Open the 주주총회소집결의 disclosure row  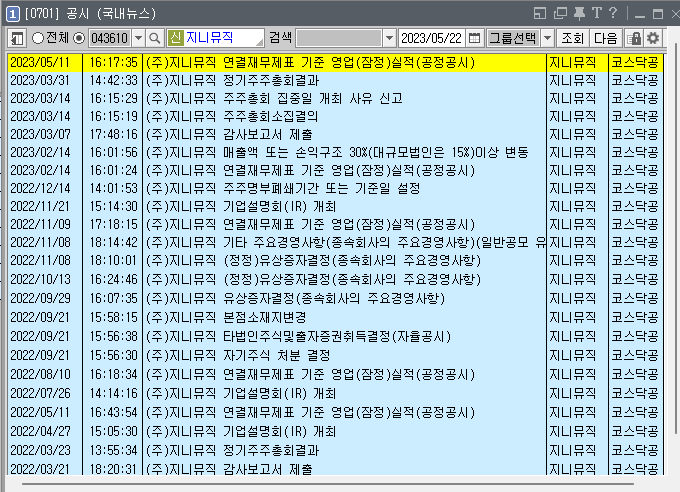(335, 116)
